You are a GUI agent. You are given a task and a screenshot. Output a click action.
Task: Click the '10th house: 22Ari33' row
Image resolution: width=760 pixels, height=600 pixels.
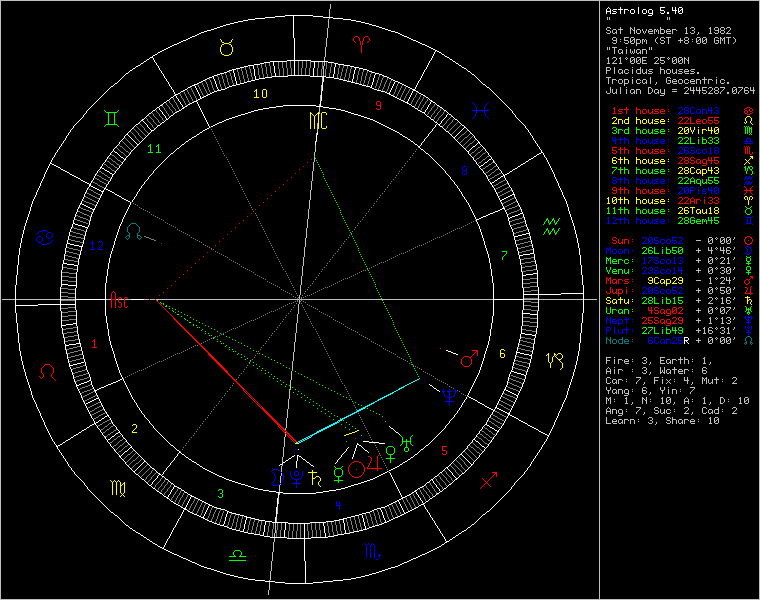click(x=679, y=201)
